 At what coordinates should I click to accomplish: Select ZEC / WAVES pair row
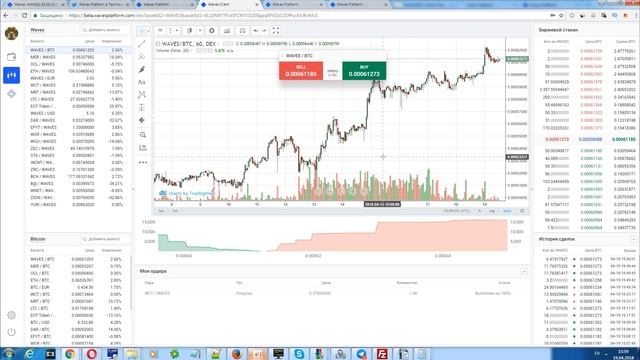point(77,149)
